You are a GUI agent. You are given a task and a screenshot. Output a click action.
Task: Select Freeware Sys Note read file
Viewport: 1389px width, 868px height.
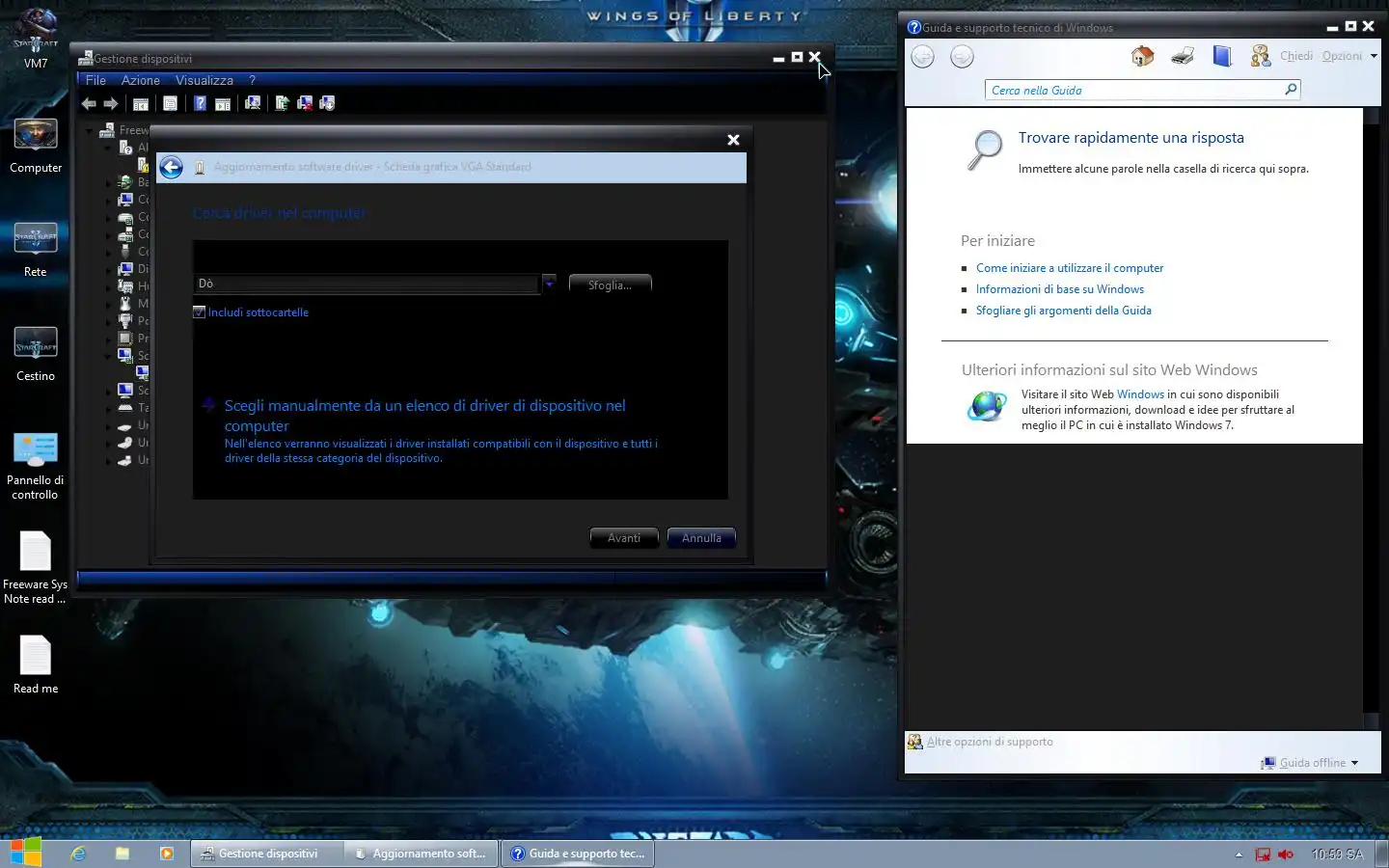(36, 567)
